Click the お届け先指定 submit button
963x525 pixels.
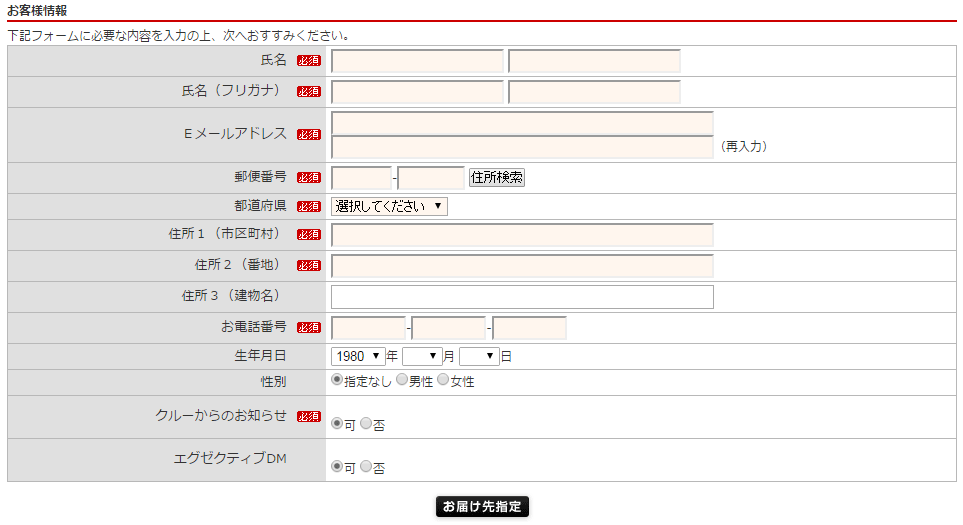(x=482, y=507)
